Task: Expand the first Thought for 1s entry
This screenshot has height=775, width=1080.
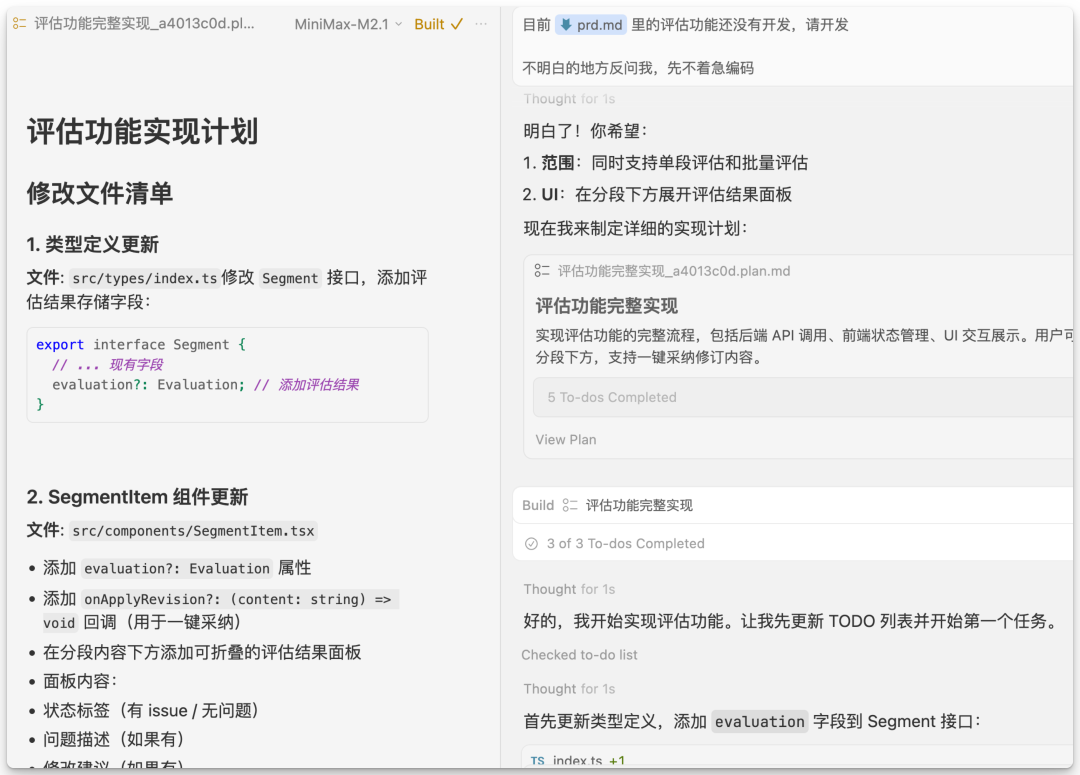Action: pos(570,98)
